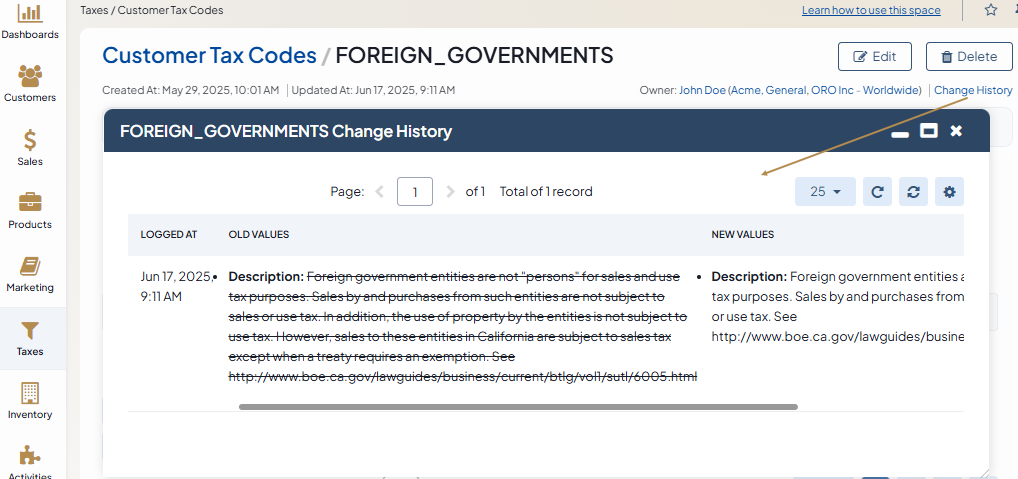Favorite this page with the star icon
1018x479 pixels.
pyautogui.click(x=990, y=10)
